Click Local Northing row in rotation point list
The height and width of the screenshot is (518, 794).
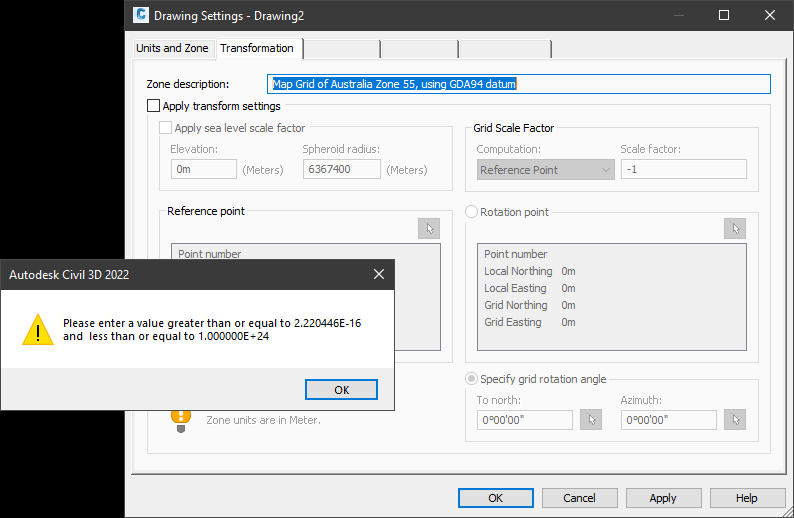pos(611,271)
